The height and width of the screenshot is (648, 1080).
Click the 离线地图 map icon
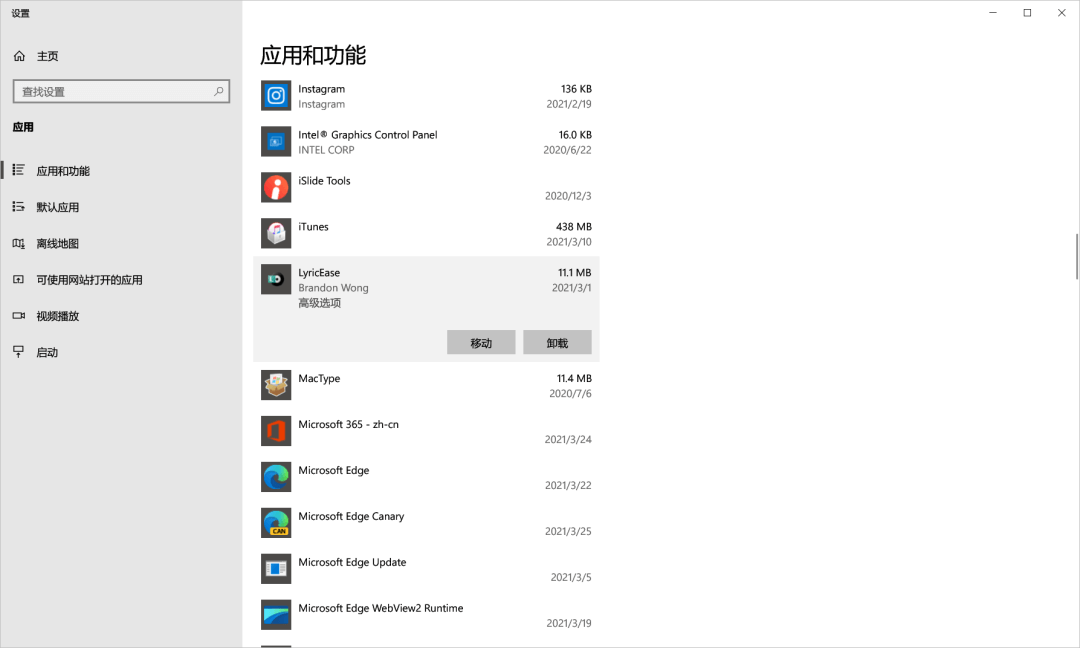19,243
